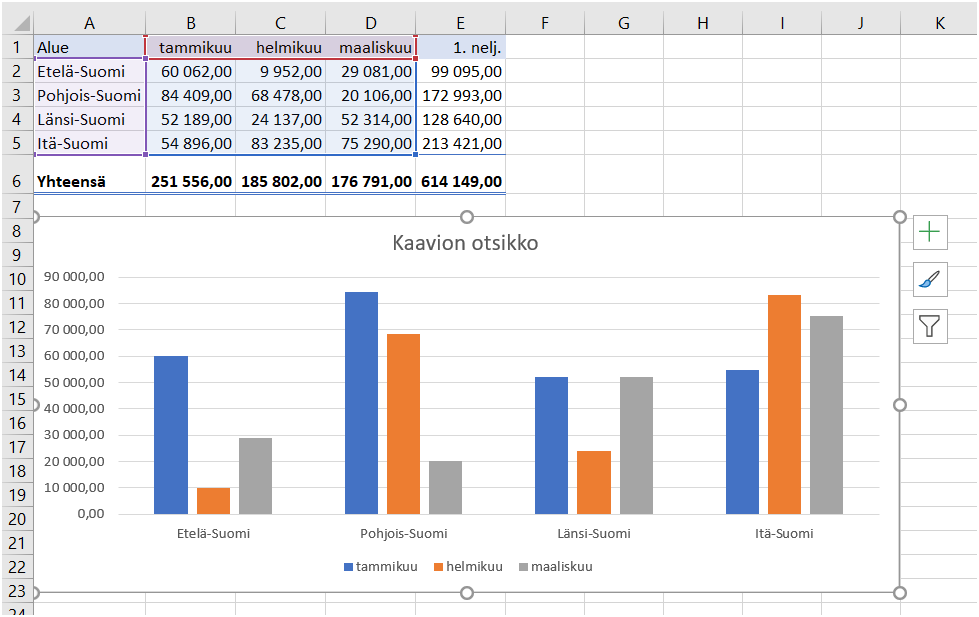
Task: Select row header 6
Action: 17,181
